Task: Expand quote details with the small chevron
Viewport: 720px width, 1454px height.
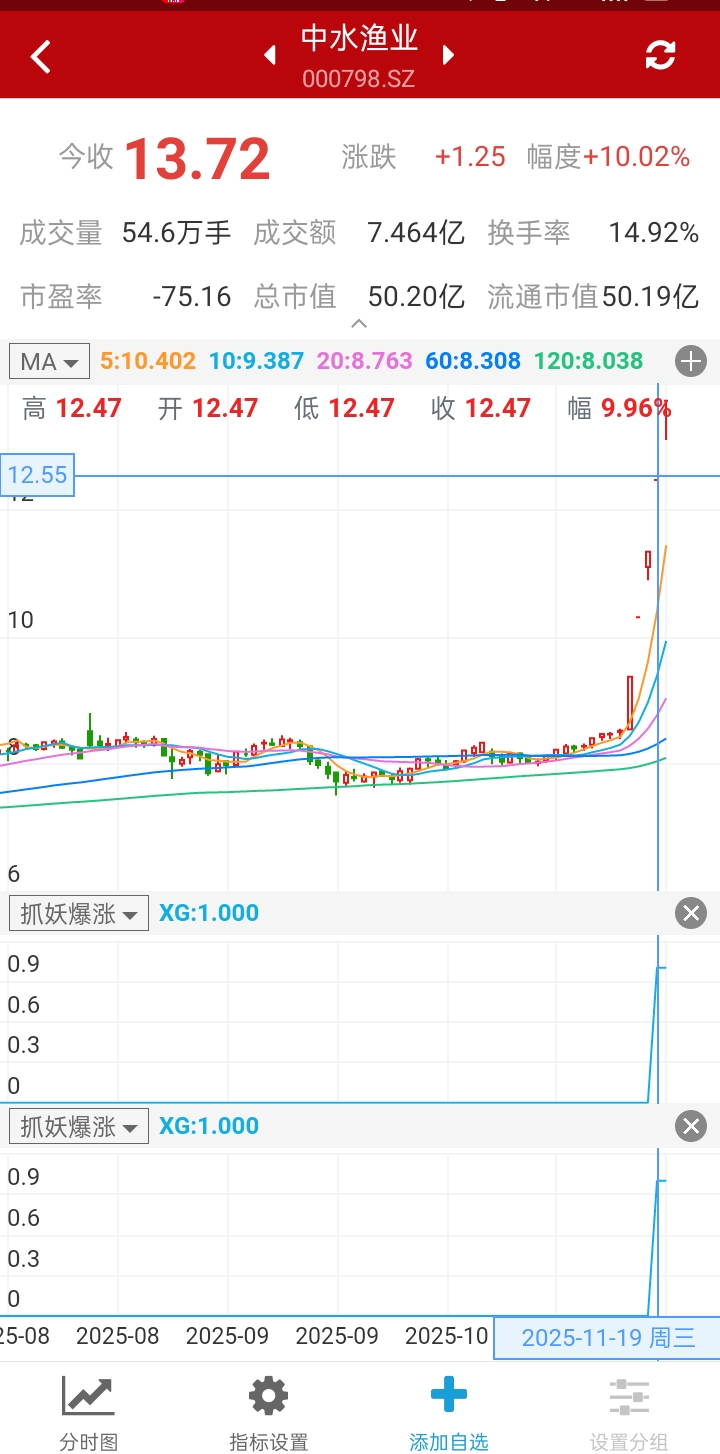Action: coord(359,323)
